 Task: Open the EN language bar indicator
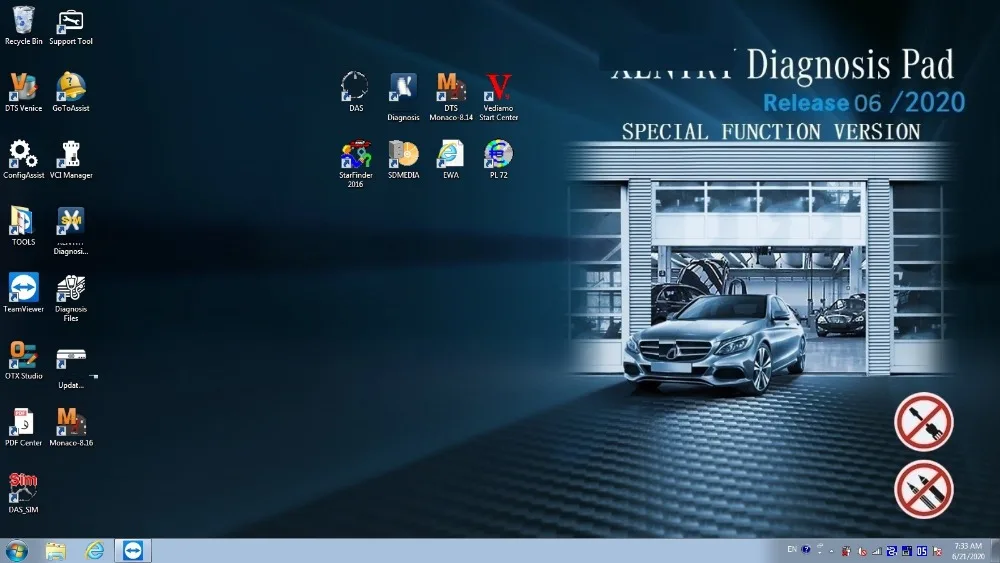(x=791, y=550)
